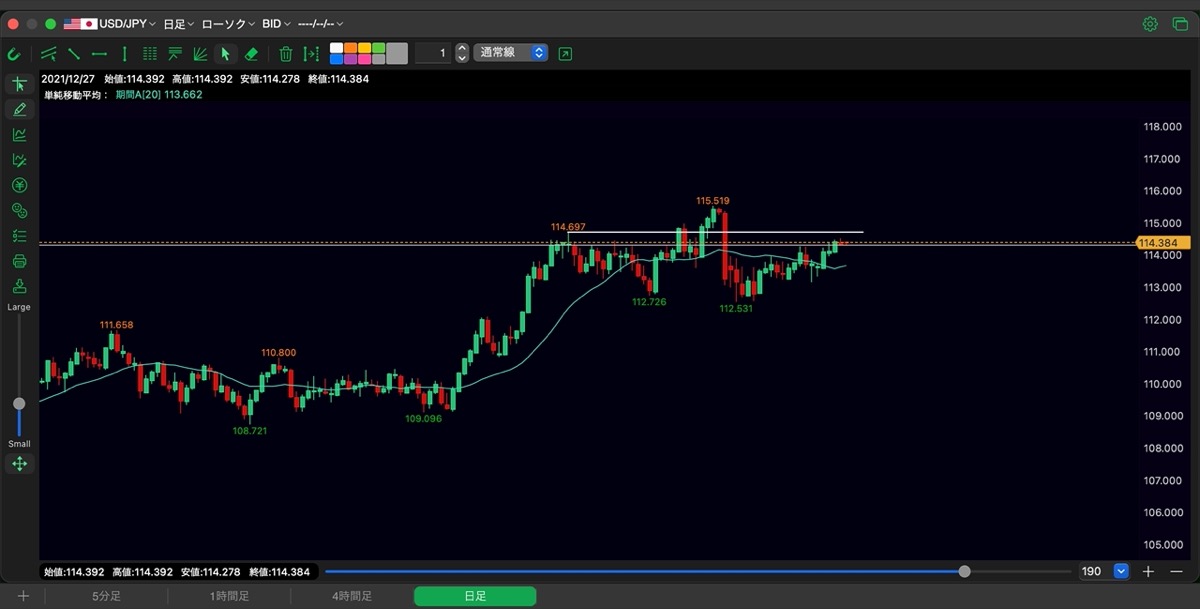The height and width of the screenshot is (609, 1200).
Task: Click the line width number field
Action: click(x=433, y=53)
